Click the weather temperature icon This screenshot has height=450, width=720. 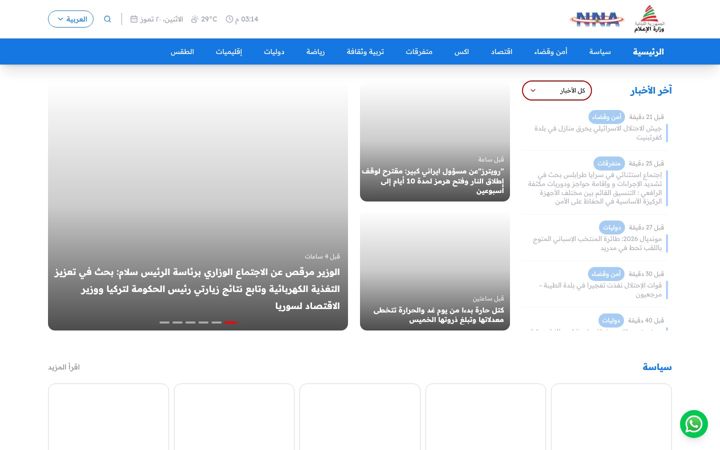click(x=194, y=19)
